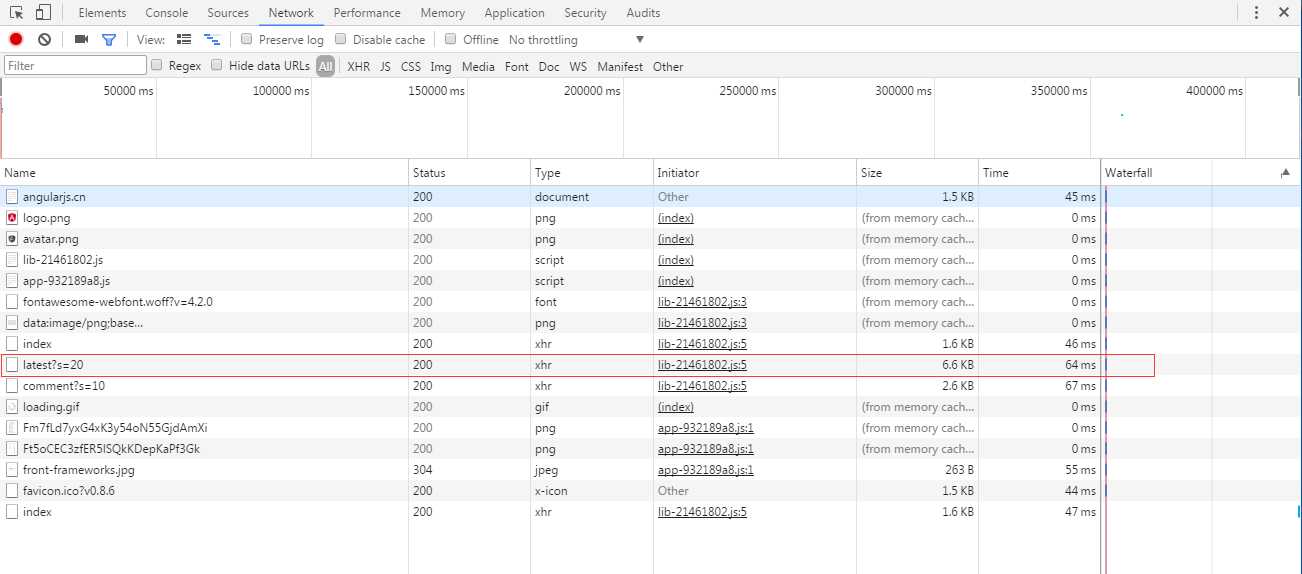Filter requests by WS
Screen dimensions: 1302x574
(x=578, y=66)
